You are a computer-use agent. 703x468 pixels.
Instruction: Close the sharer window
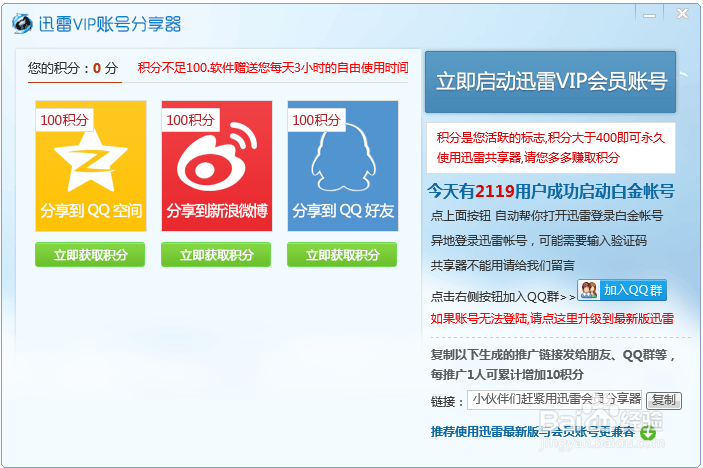click(682, 14)
